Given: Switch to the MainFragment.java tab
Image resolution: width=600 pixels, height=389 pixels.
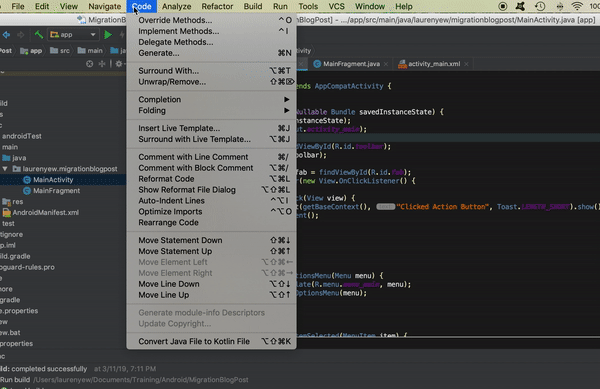Looking at the screenshot, I should click(351, 64).
